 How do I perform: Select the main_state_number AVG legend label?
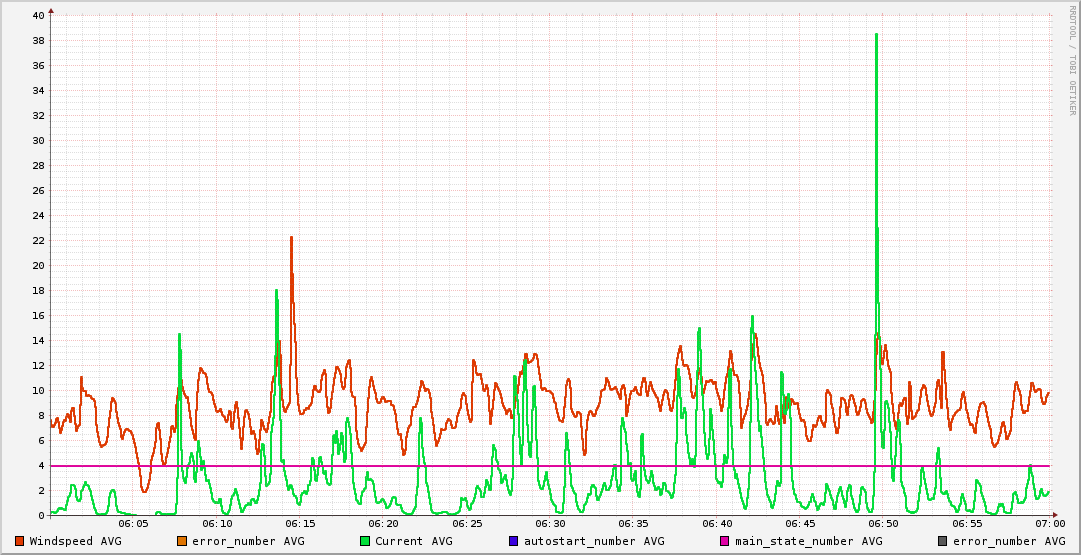(x=808, y=541)
